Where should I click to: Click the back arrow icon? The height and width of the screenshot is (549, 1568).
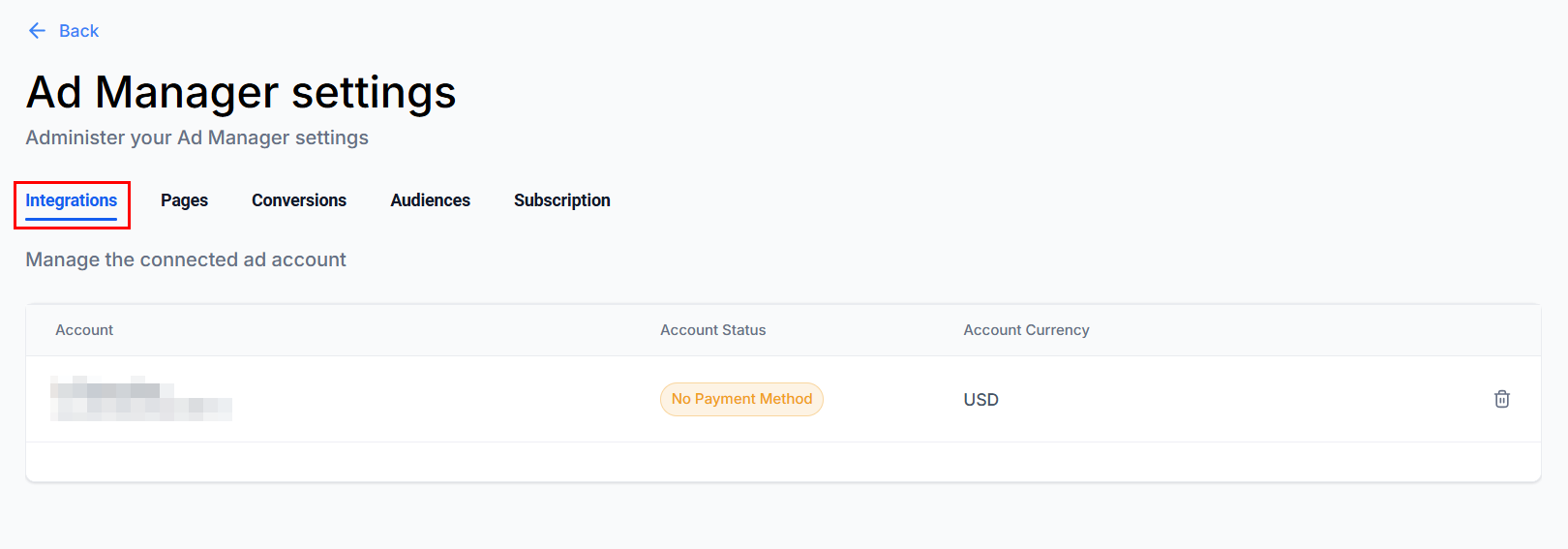37,31
